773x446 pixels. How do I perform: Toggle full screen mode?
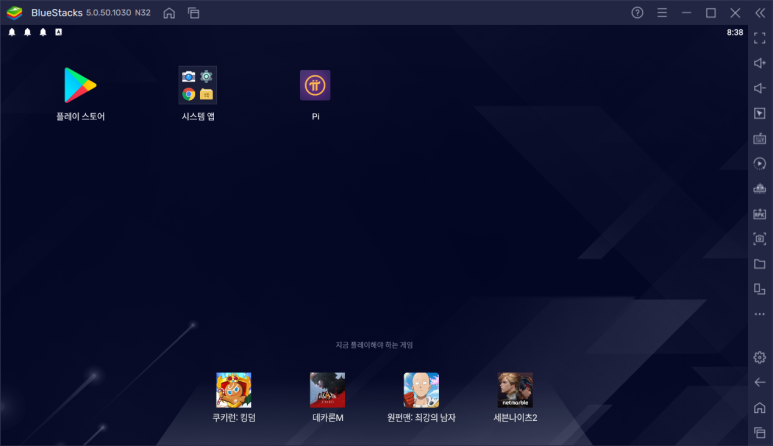pos(760,38)
